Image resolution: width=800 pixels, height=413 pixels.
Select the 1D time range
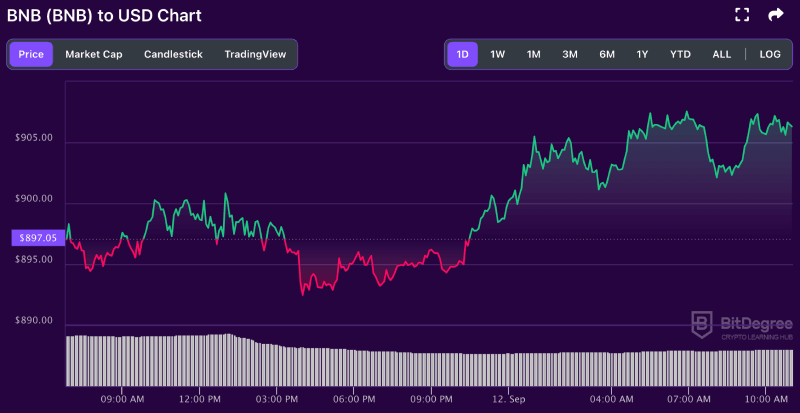point(462,54)
